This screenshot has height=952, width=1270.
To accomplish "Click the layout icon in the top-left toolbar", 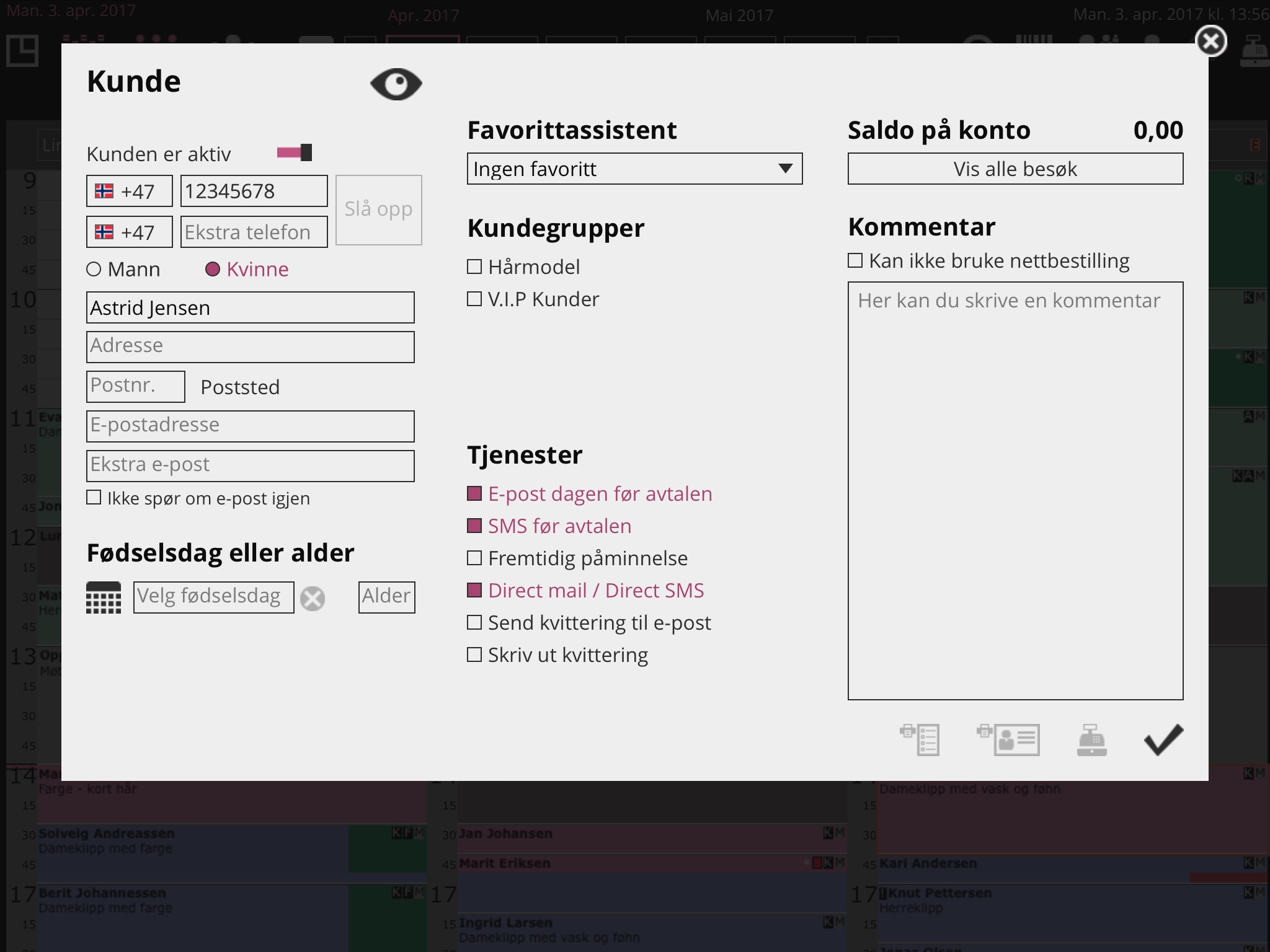I will (22, 51).
